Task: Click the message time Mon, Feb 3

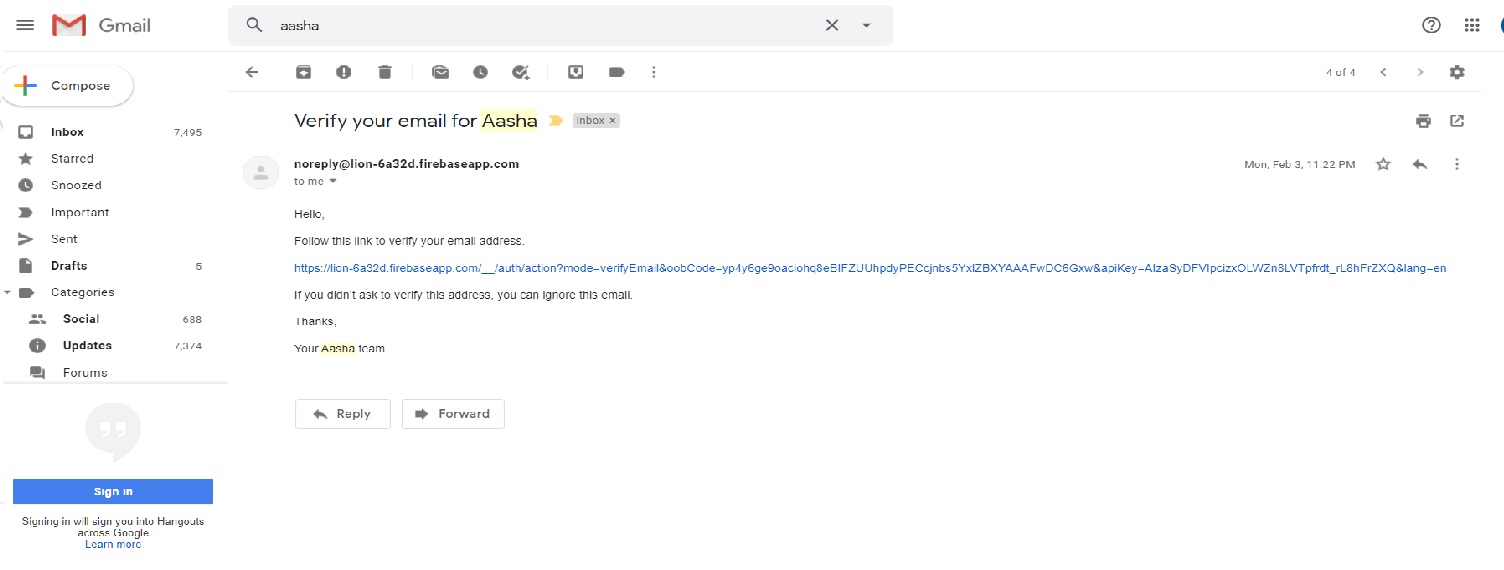Action: coord(1299,164)
